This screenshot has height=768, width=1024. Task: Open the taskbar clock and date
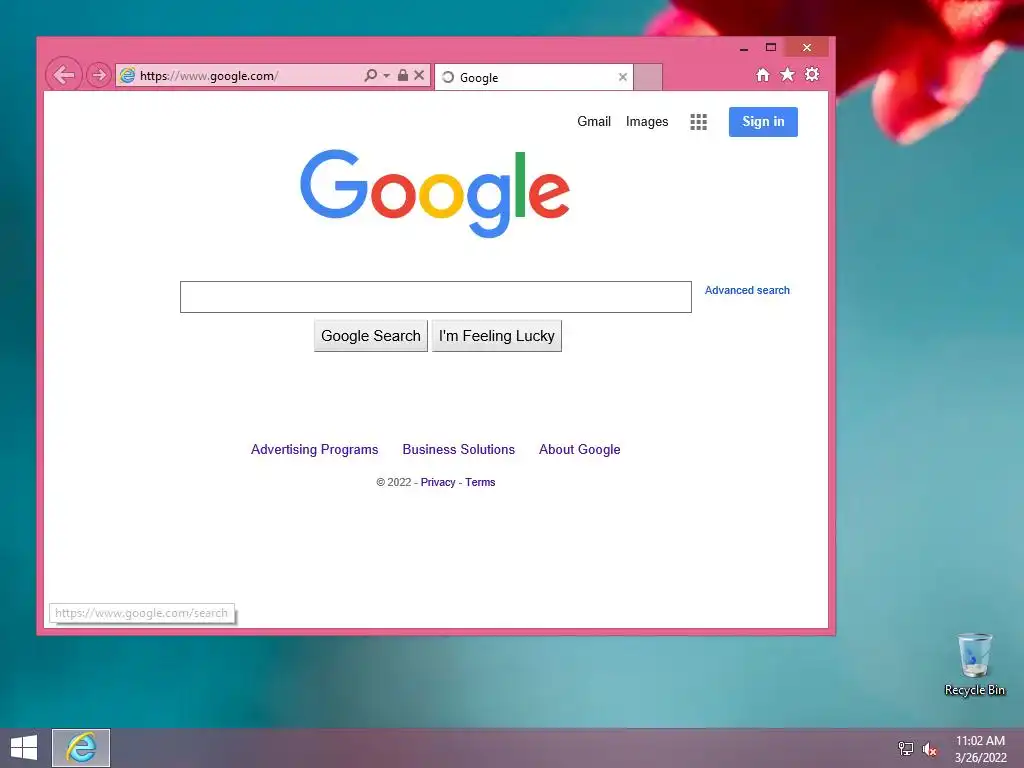tap(980, 749)
